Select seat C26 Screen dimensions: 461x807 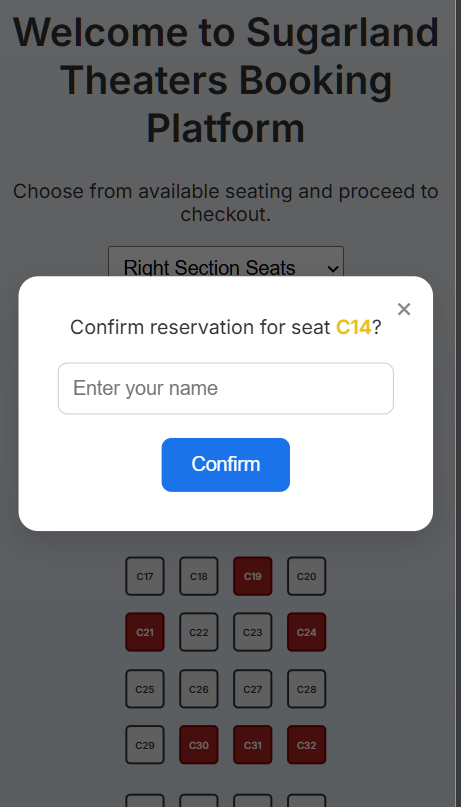point(199,689)
